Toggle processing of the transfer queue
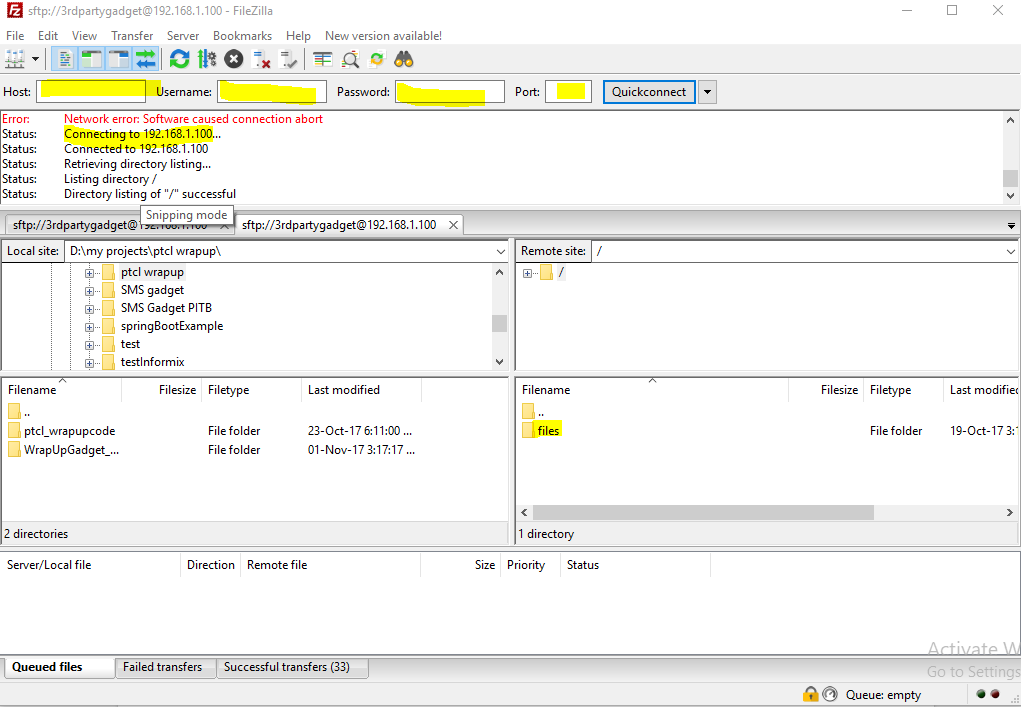The height and width of the screenshot is (707, 1021). pos(206,59)
